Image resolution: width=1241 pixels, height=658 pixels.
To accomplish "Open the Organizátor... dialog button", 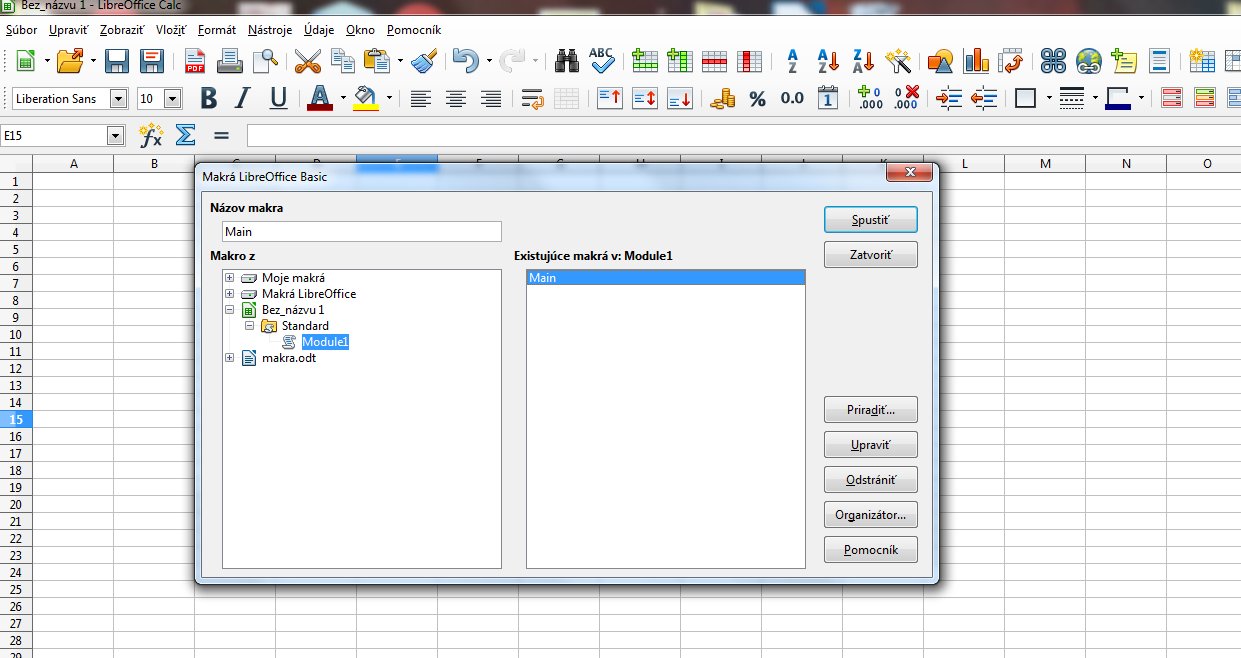I will [x=870, y=515].
